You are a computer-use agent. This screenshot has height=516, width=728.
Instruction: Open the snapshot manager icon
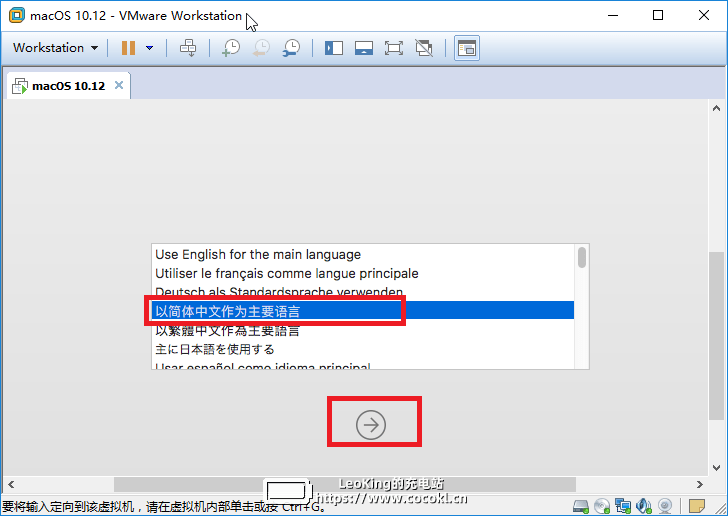click(x=292, y=48)
